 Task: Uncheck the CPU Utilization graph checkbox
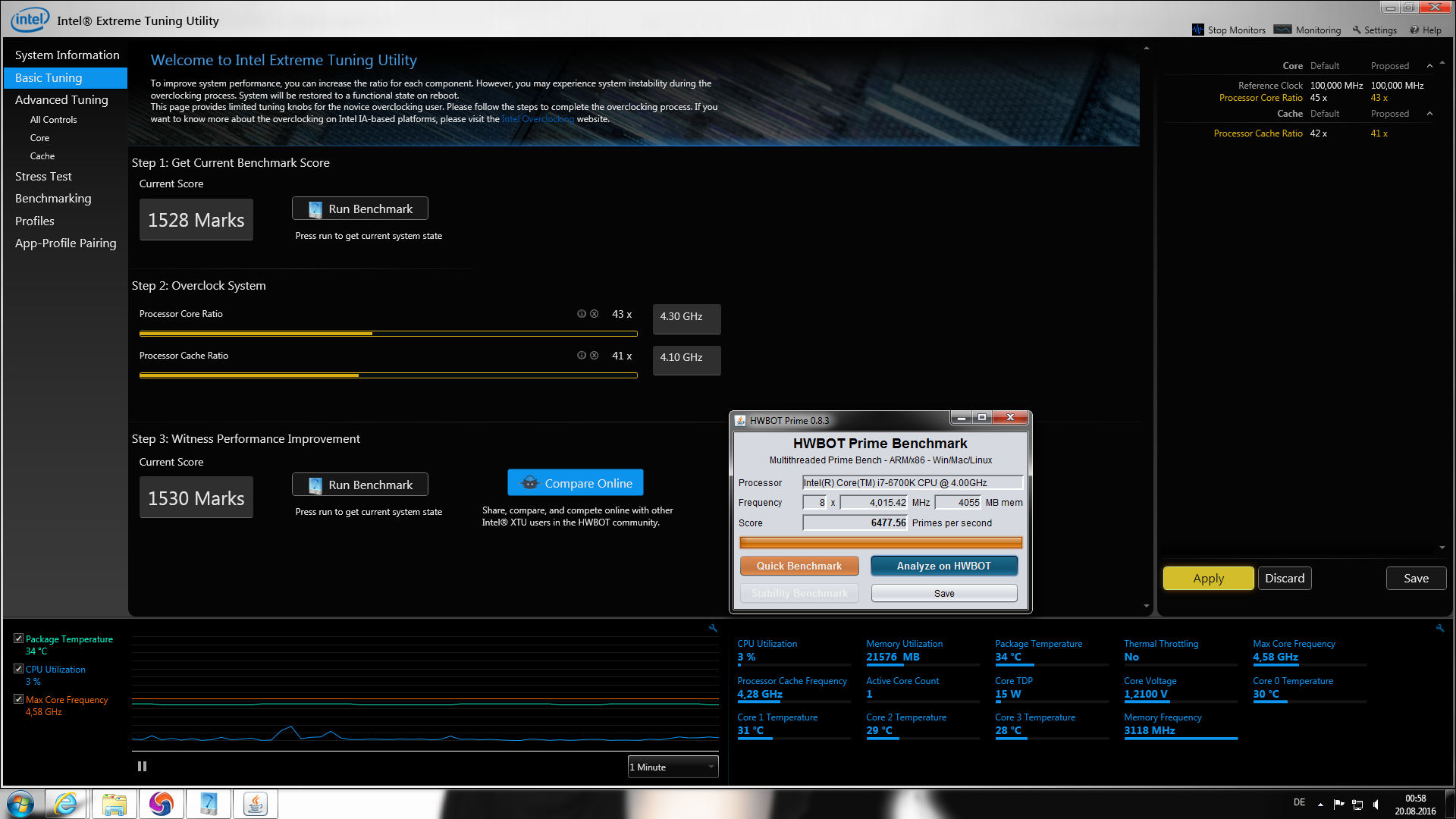click(18, 669)
